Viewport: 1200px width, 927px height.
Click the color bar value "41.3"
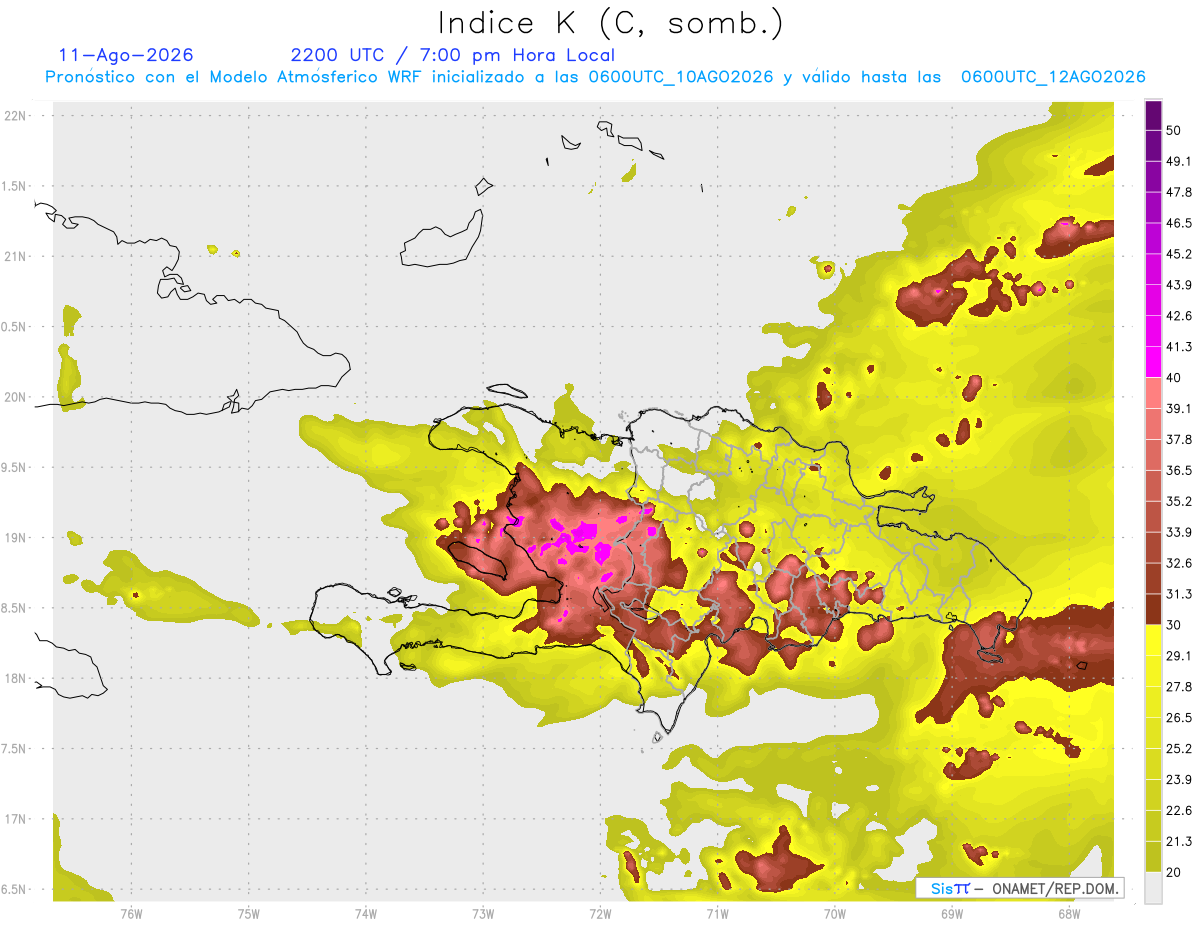coord(1178,347)
